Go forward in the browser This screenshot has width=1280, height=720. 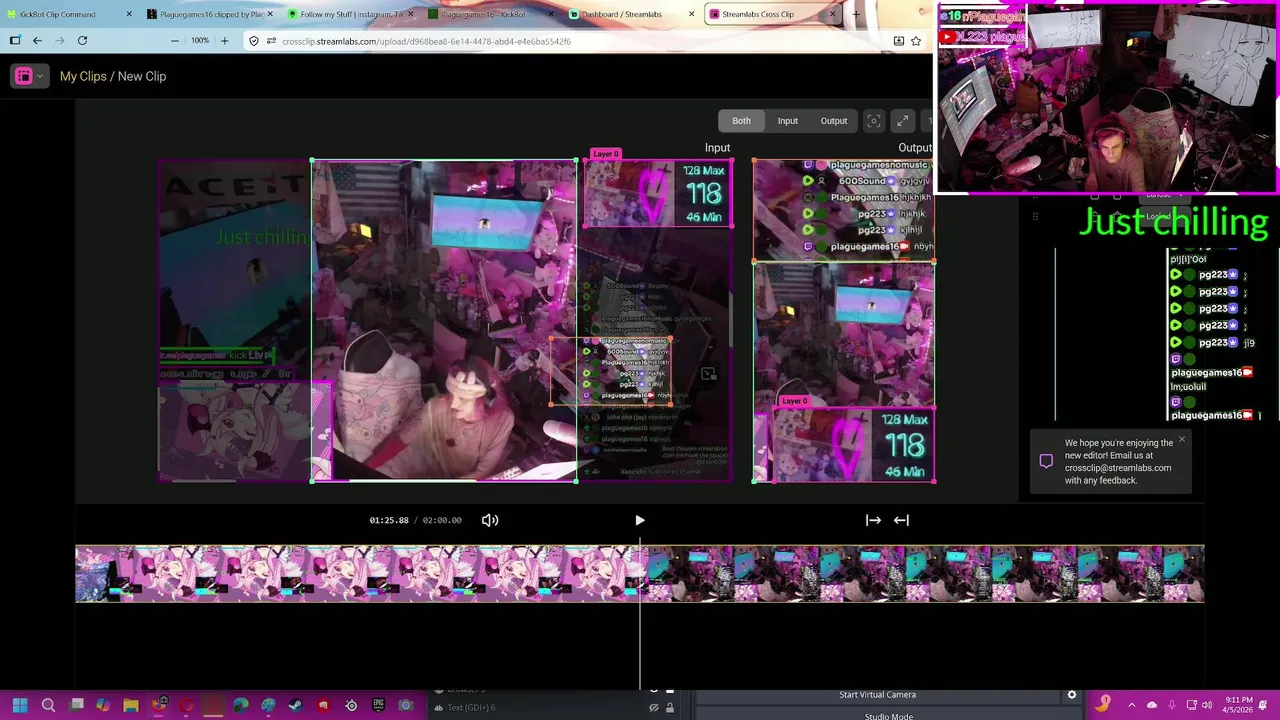[x=59, y=40]
